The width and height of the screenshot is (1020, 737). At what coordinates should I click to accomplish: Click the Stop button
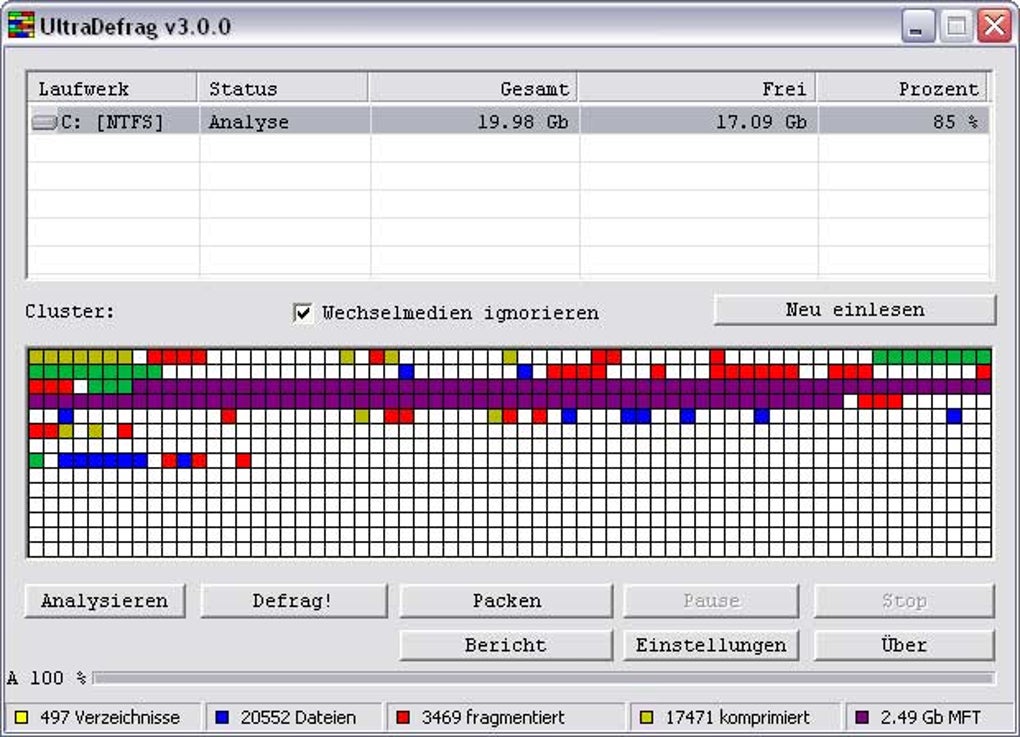click(903, 600)
